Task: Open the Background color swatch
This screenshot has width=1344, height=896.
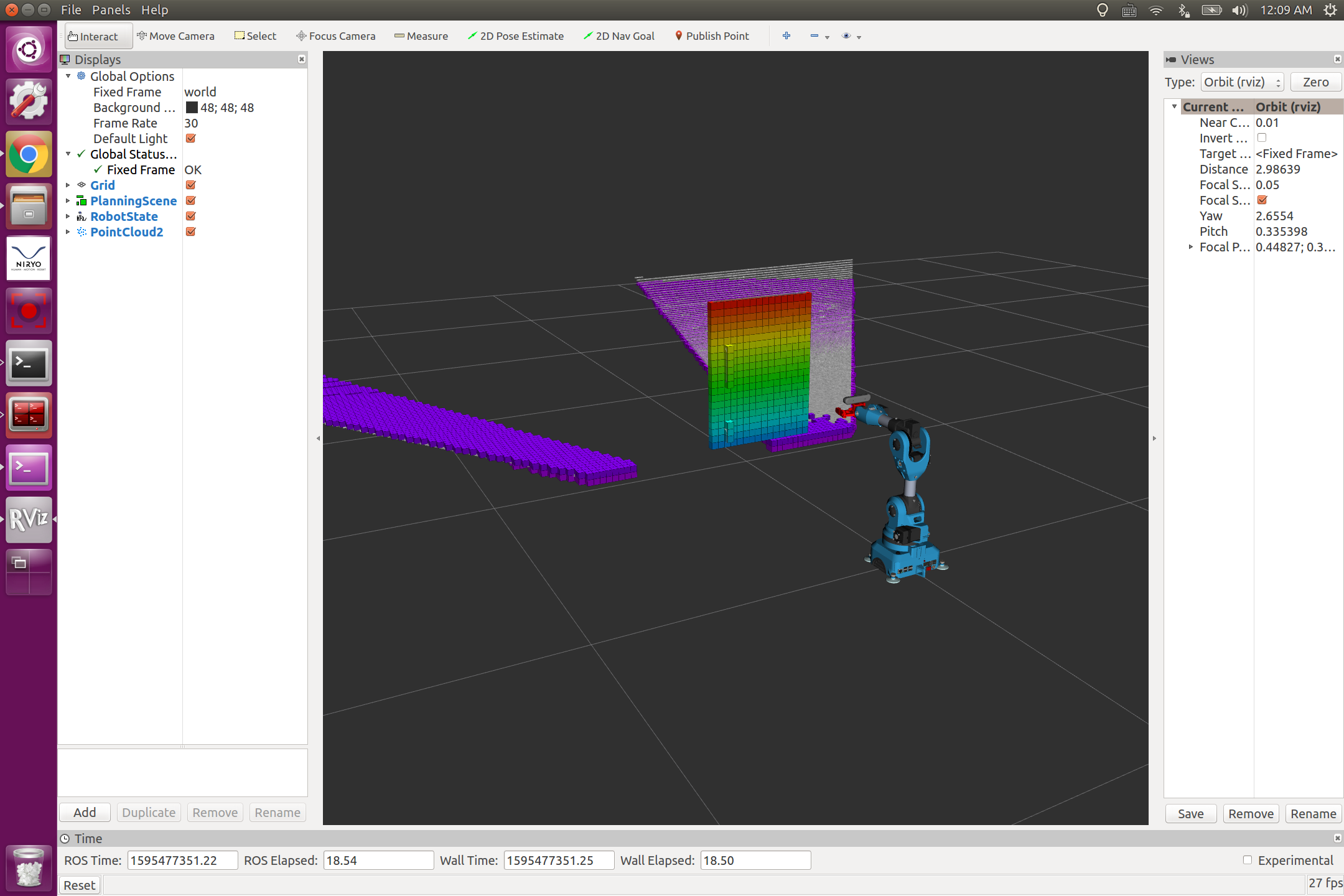Action: pos(190,107)
